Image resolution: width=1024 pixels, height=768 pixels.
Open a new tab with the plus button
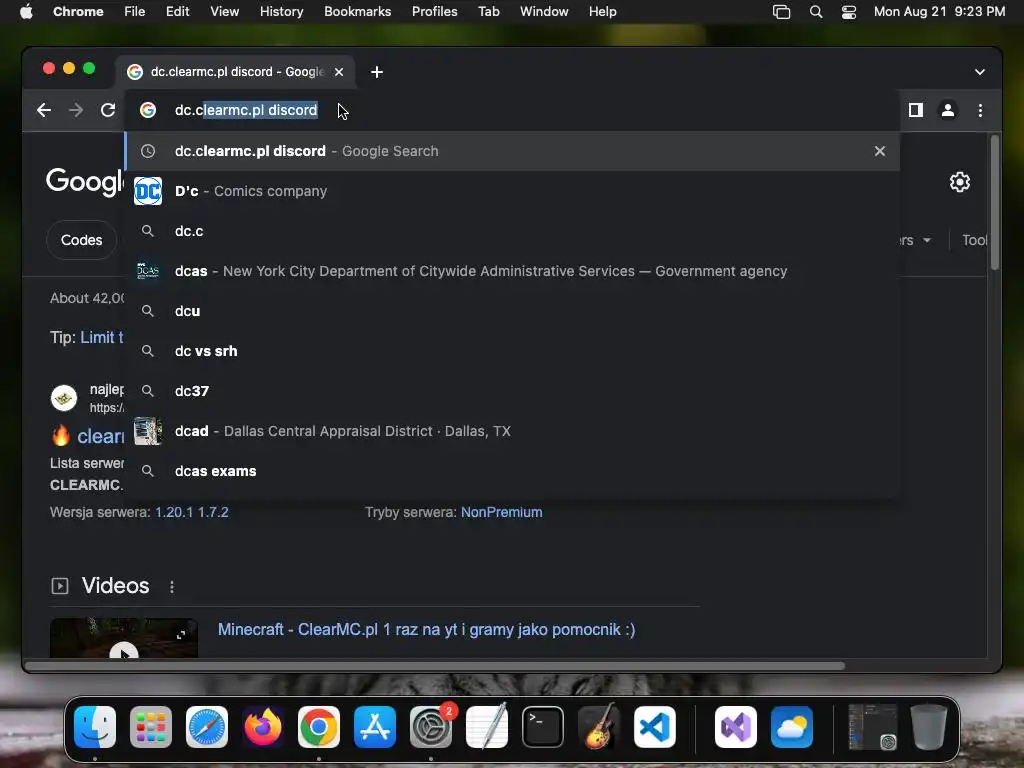(x=377, y=72)
